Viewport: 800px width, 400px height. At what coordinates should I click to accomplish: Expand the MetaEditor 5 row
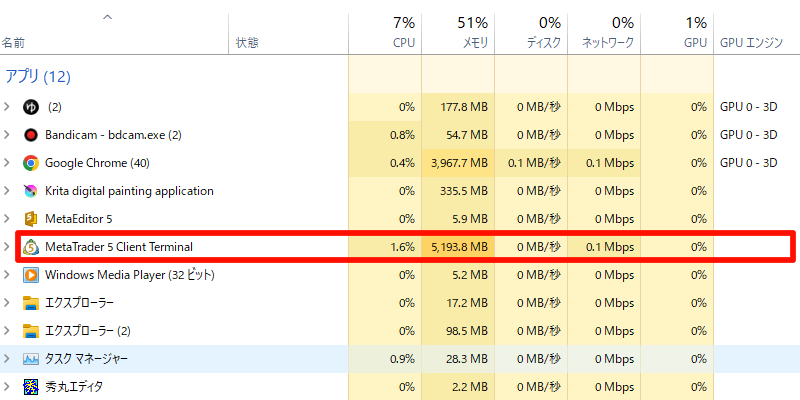click(x=7, y=219)
